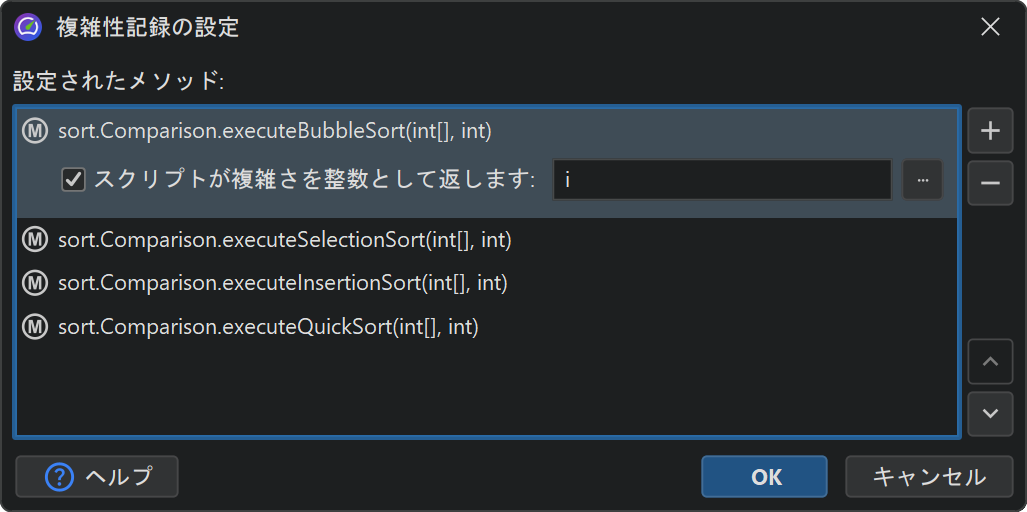The image size is (1027, 512).
Task: Open ヘルプ help button
Action: [97, 477]
